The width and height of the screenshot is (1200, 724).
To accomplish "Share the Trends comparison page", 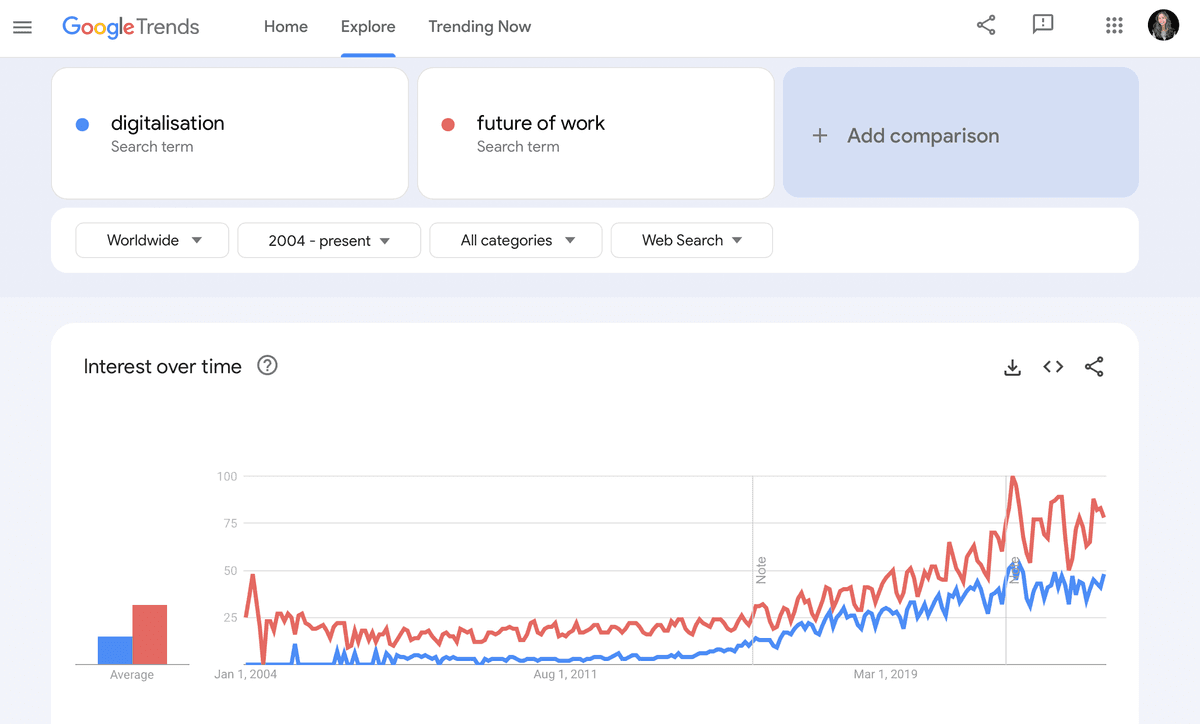I will click(986, 25).
